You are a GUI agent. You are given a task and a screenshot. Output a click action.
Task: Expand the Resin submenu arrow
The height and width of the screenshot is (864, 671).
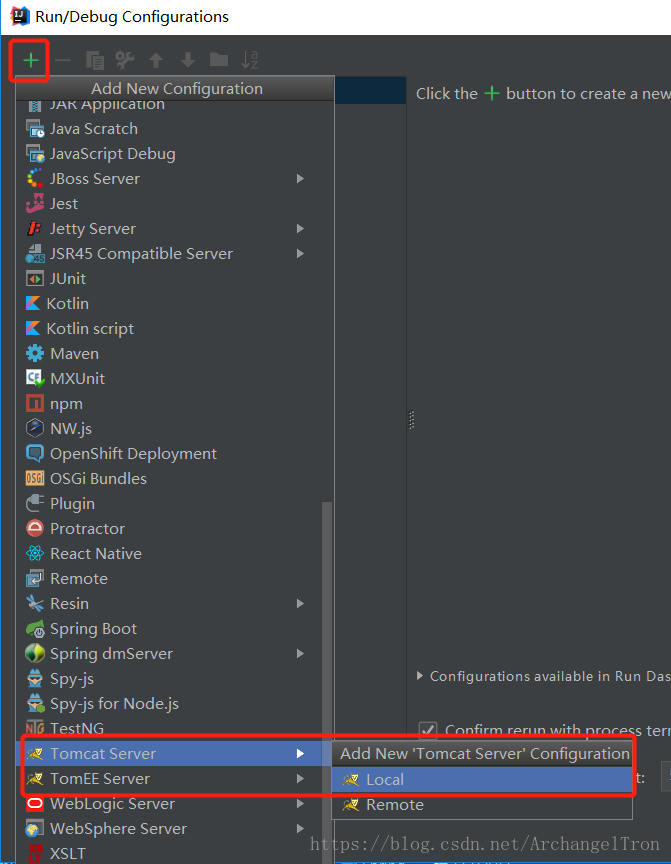tap(300, 603)
